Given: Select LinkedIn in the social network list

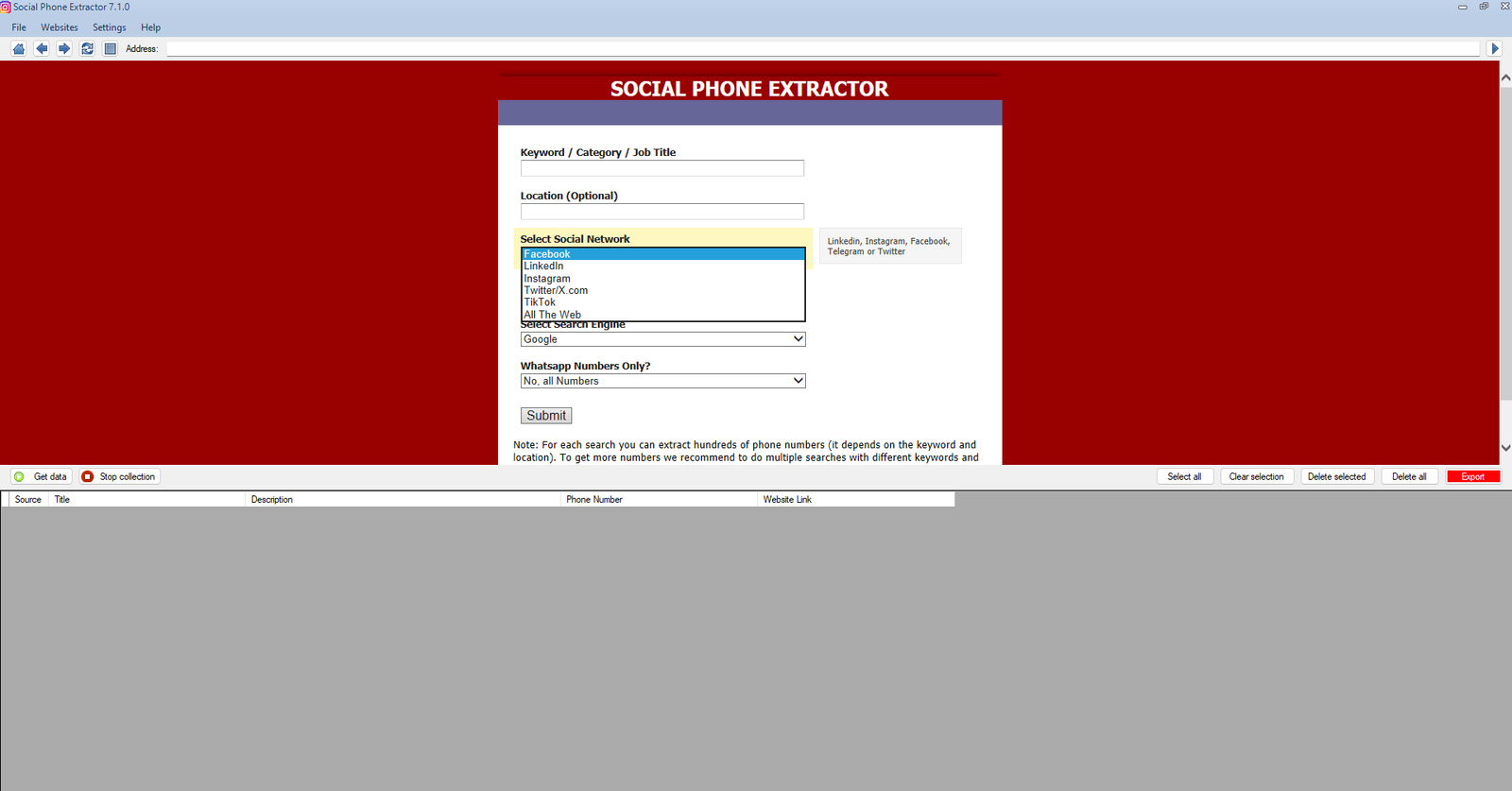Looking at the screenshot, I should click(x=544, y=267).
